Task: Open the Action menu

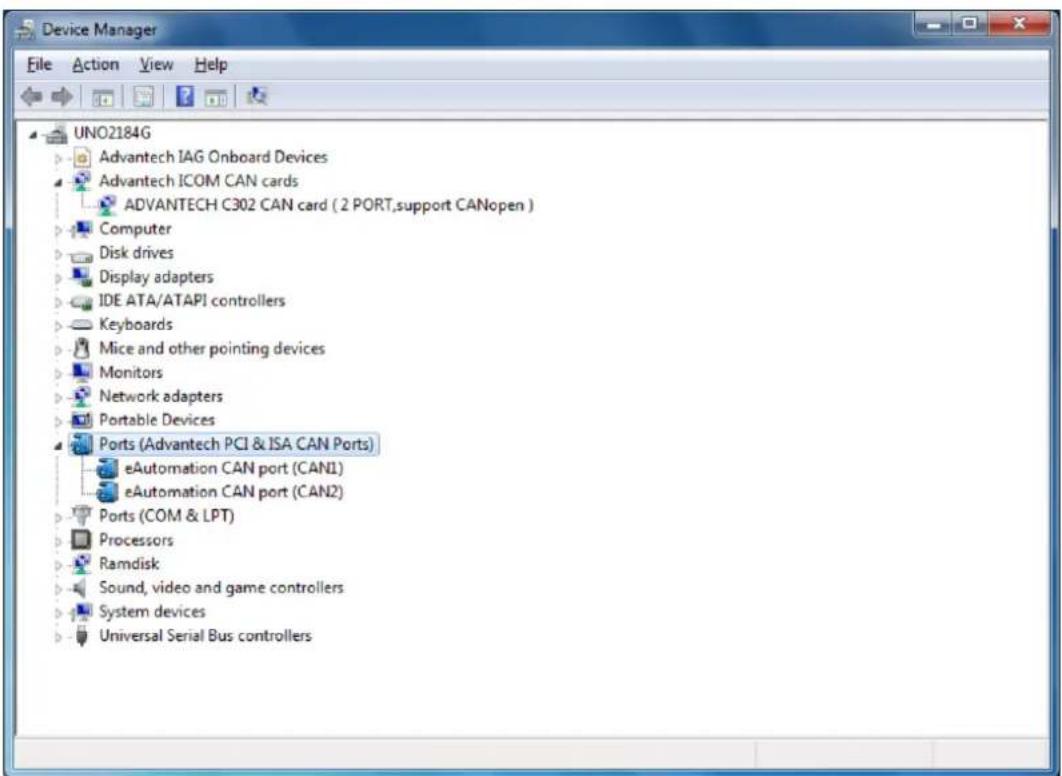Action: click(95, 65)
